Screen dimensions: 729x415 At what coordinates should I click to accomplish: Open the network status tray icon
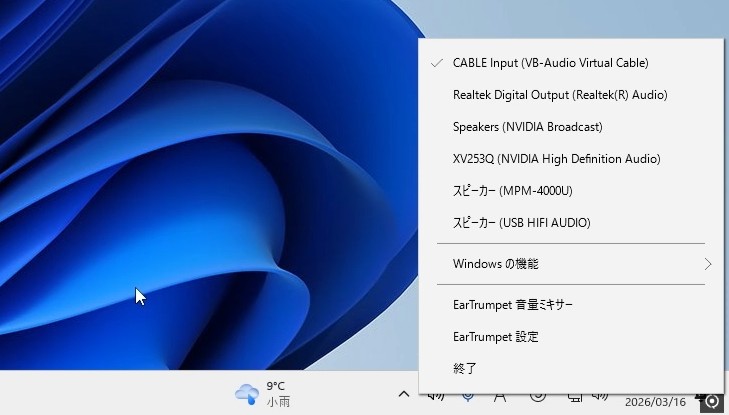(575, 398)
